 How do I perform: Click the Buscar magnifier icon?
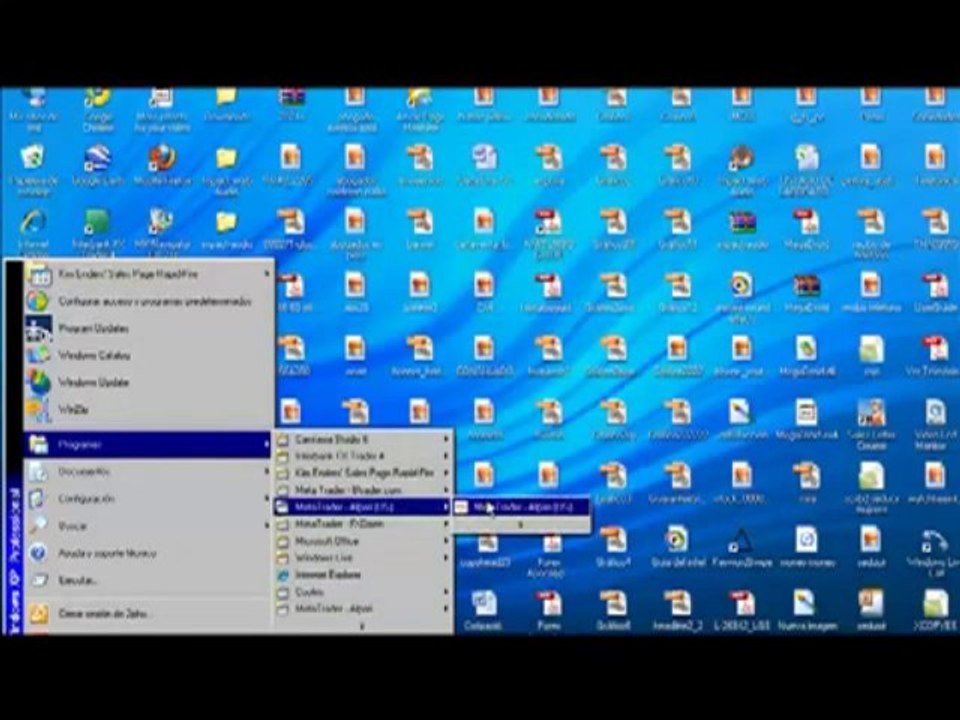[x=38, y=526]
